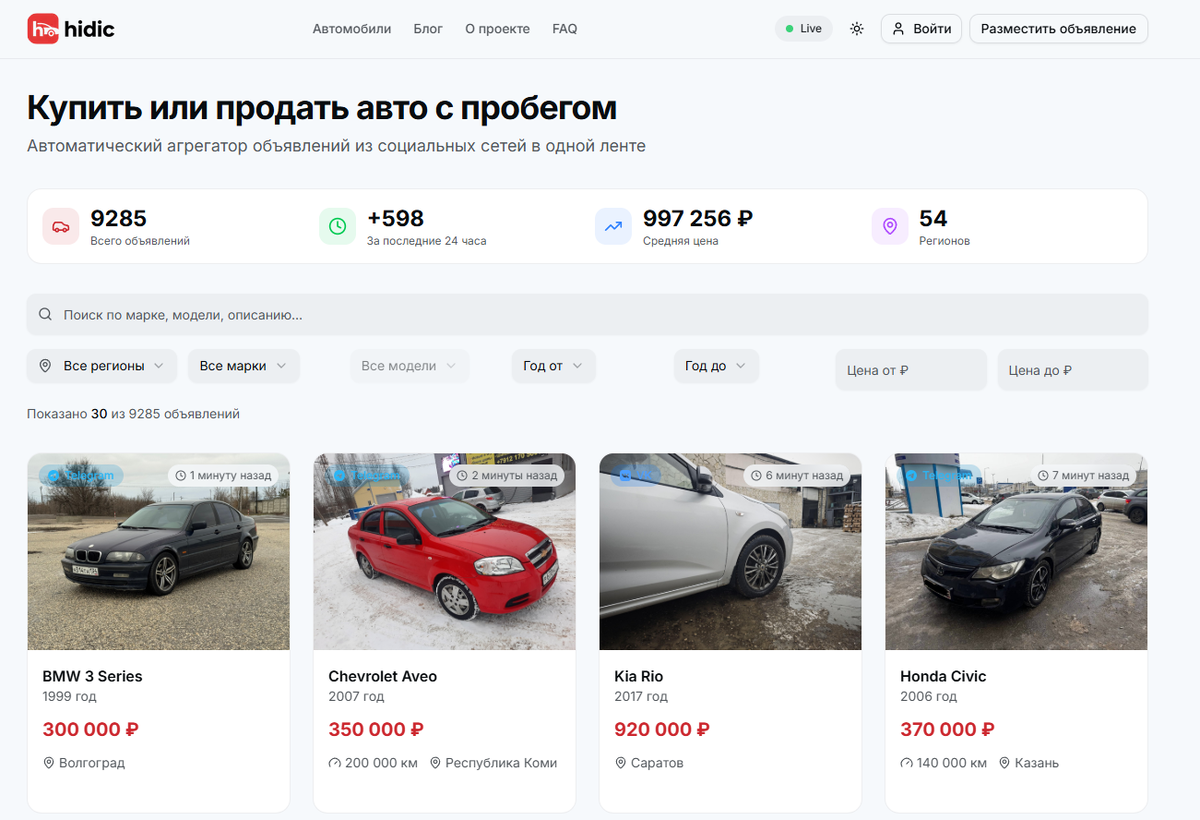Click the source badge on Kia Rio card
Screen dimensions: 1200x820
coord(638,475)
